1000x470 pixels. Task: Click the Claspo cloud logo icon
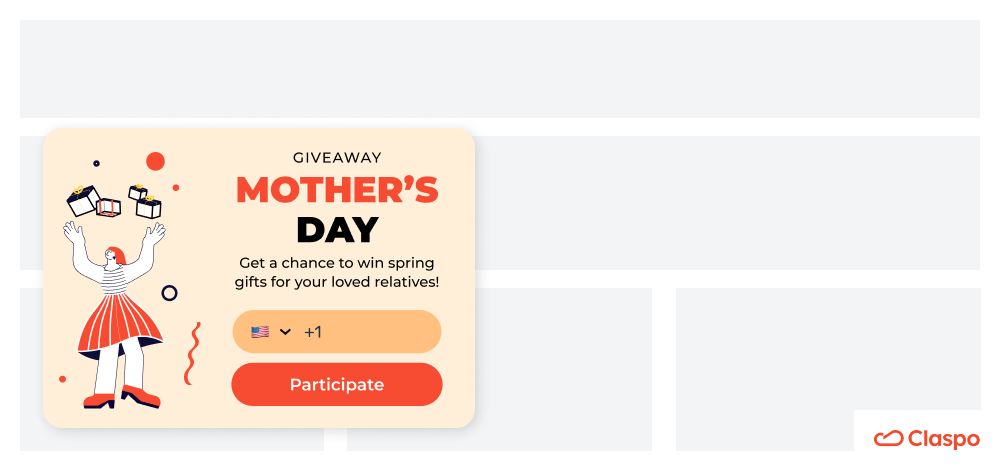coord(888,439)
